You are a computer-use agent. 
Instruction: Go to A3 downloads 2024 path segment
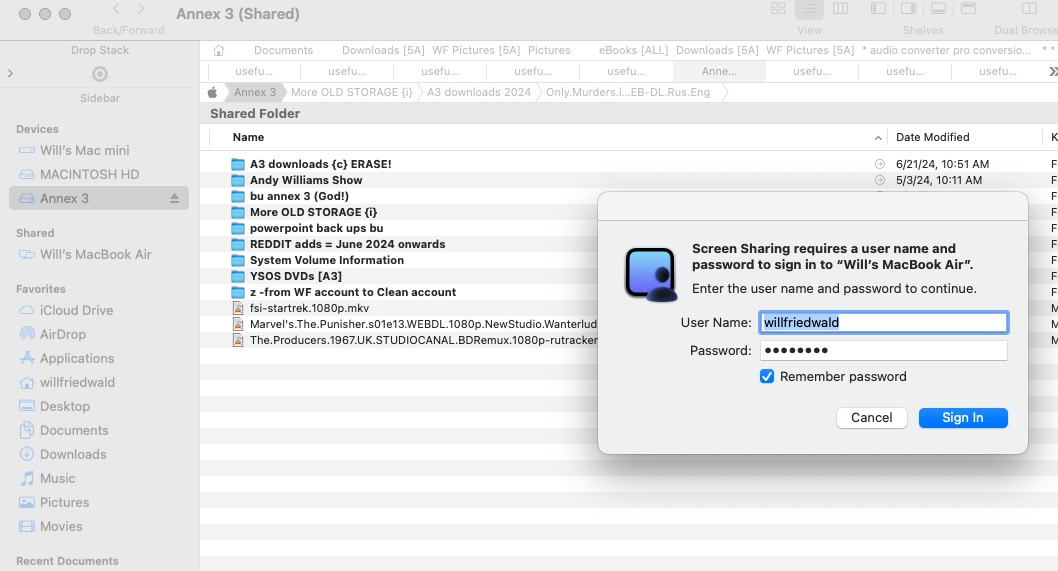[x=479, y=92]
